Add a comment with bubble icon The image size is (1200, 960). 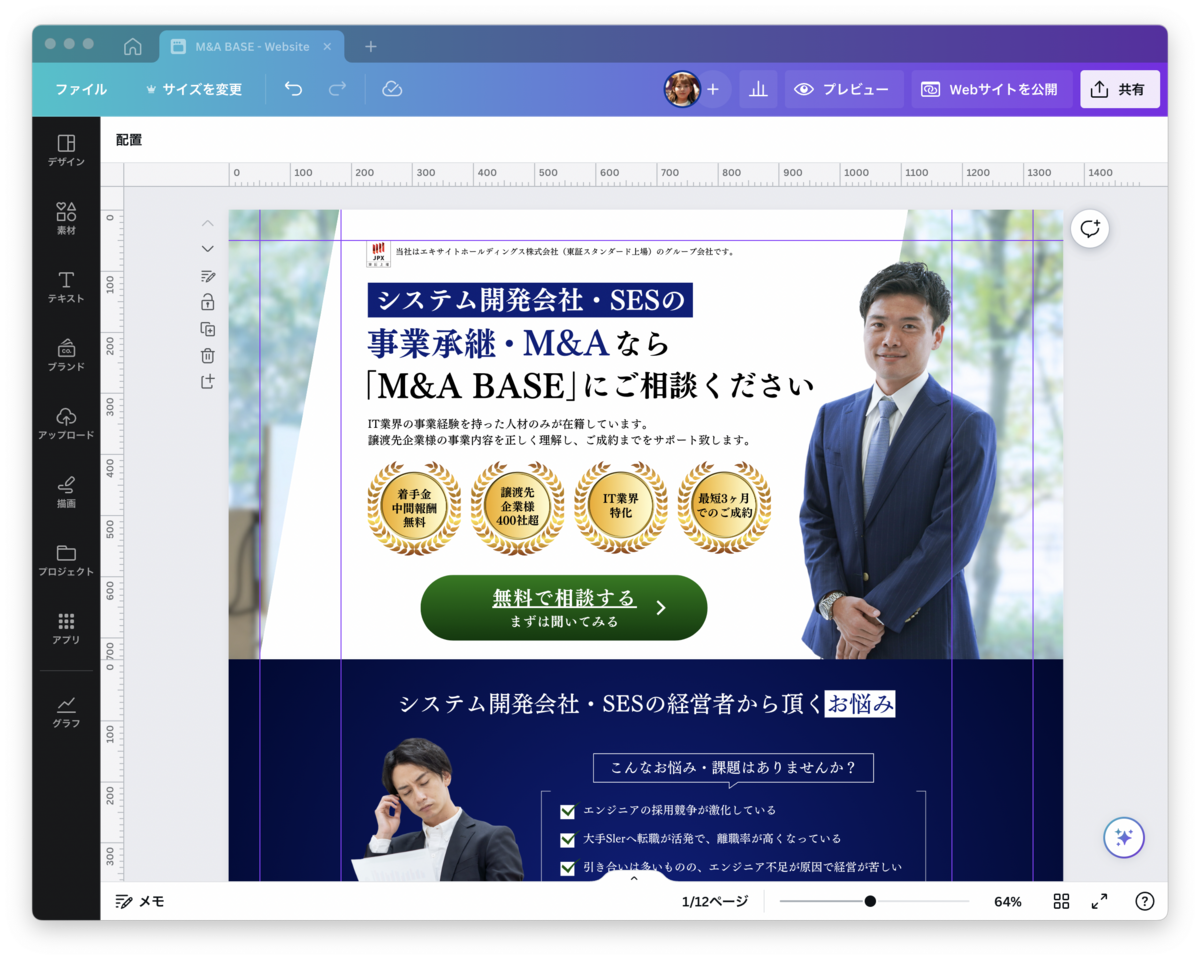pos(1090,228)
